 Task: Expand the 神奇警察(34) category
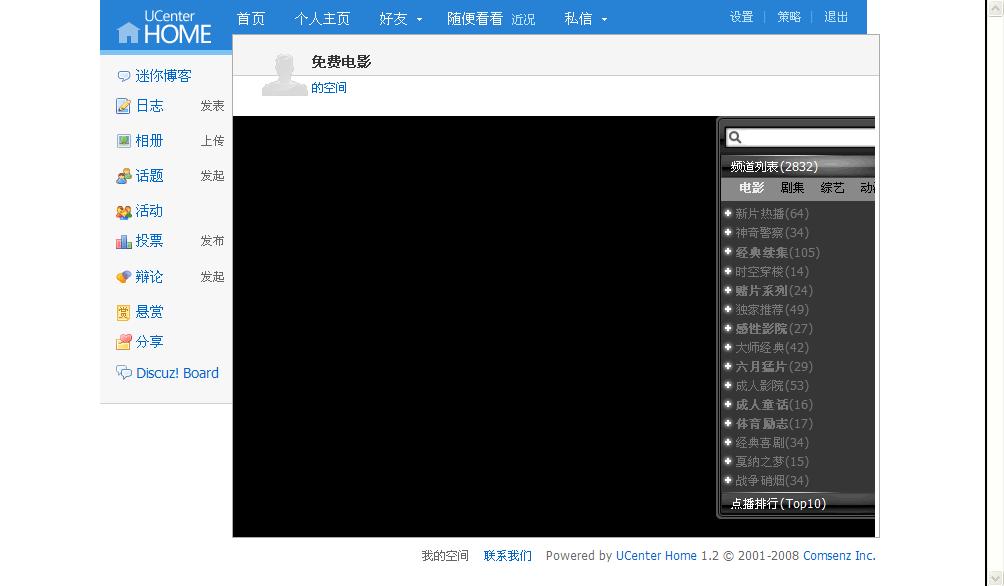point(727,232)
